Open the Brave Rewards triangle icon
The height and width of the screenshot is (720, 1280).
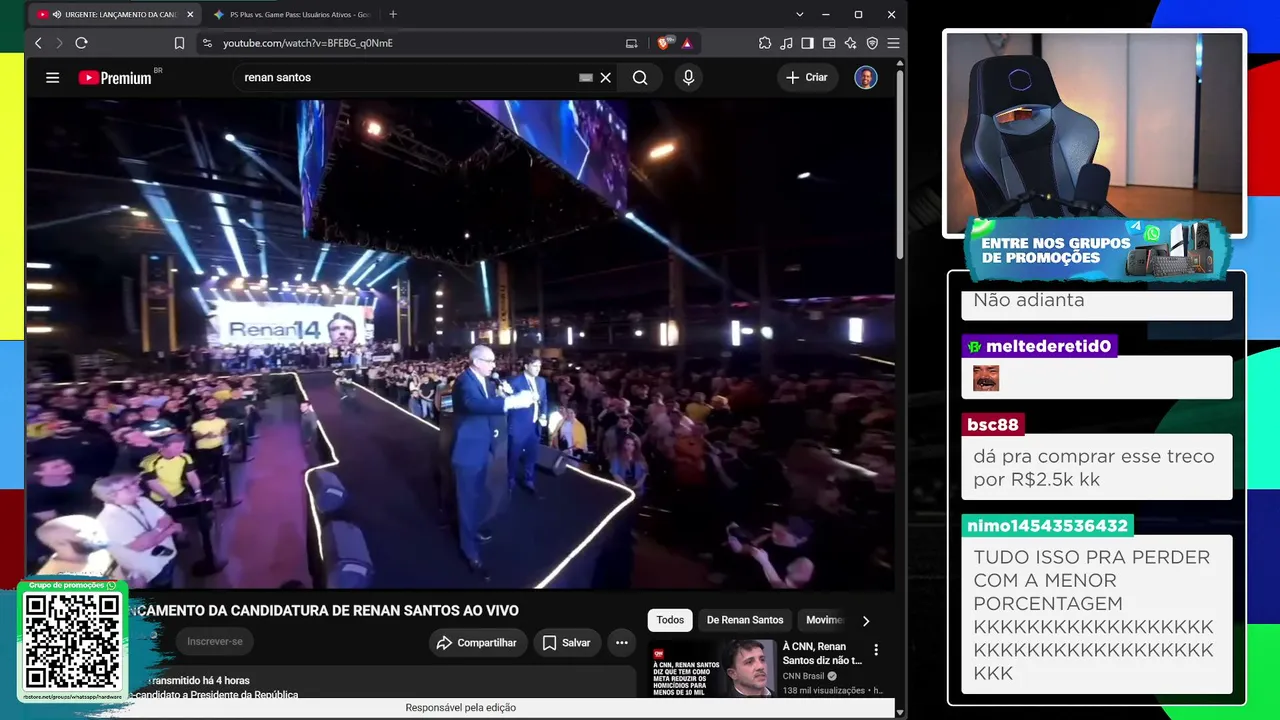(x=687, y=43)
